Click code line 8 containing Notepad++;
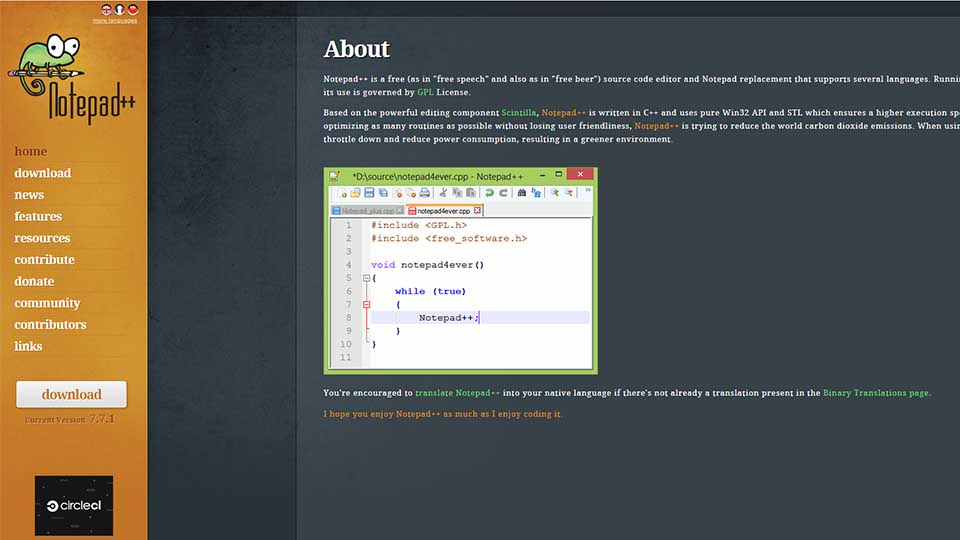Screen dimensions: 960x540 (480, 318)
